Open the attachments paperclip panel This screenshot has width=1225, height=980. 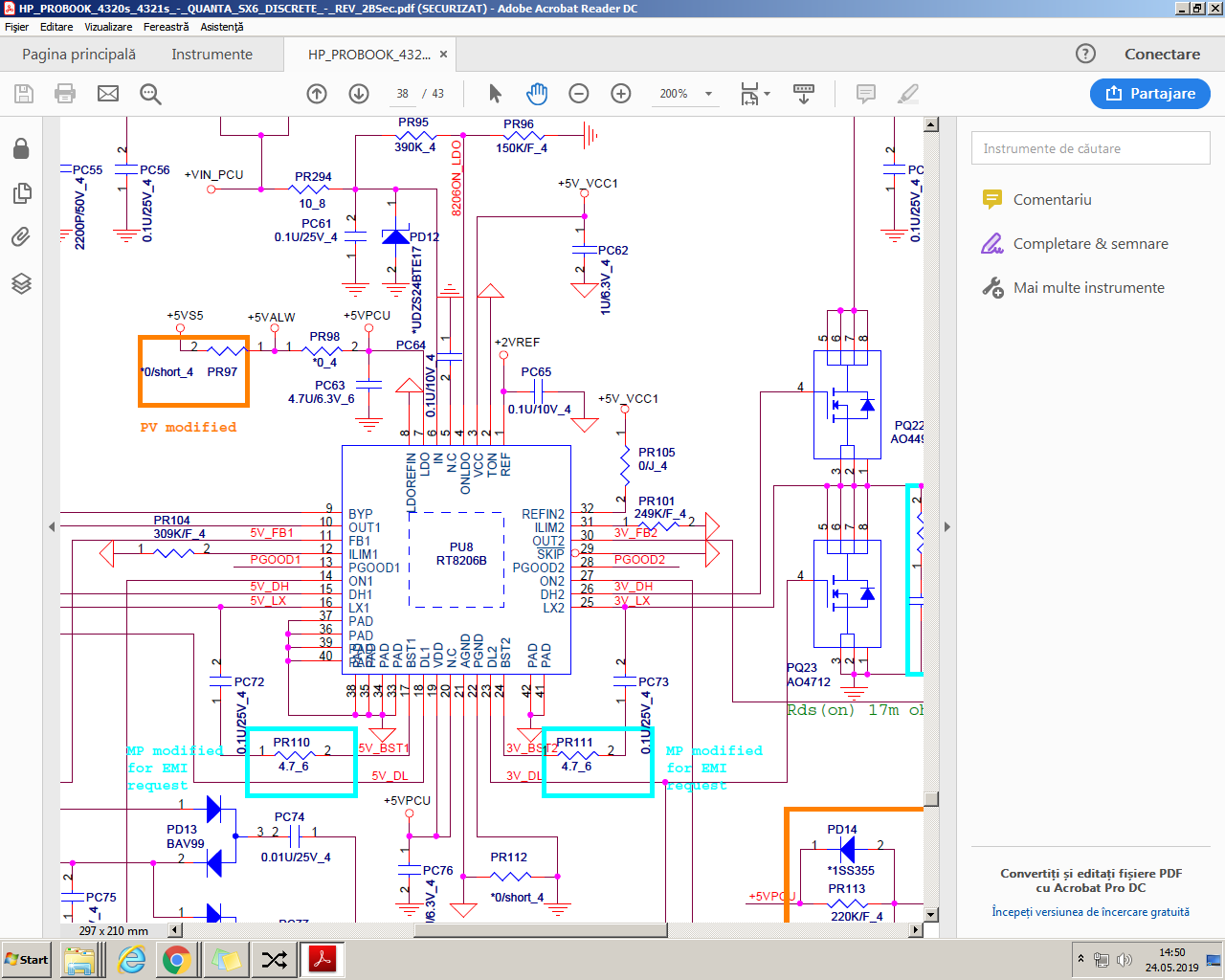pos(21,237)
